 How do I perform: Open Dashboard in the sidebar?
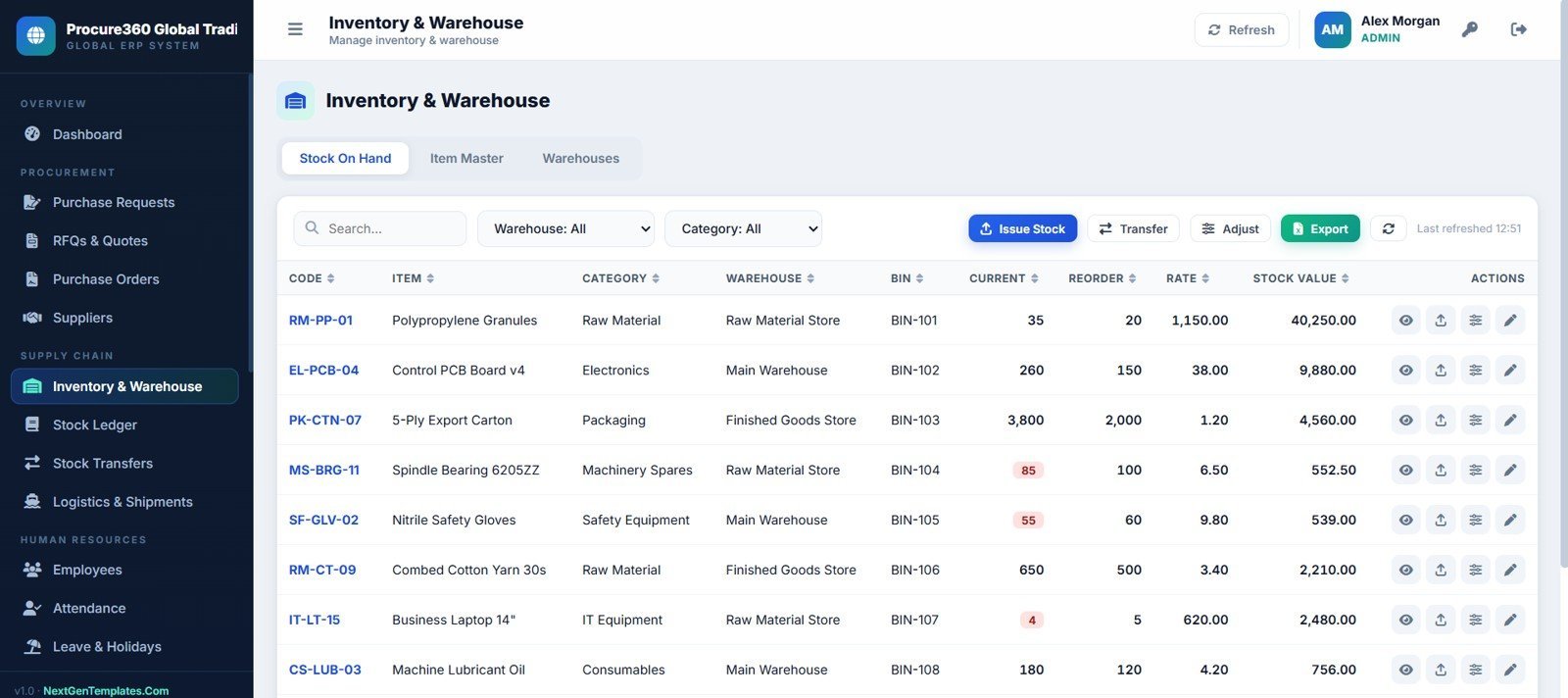124,134
